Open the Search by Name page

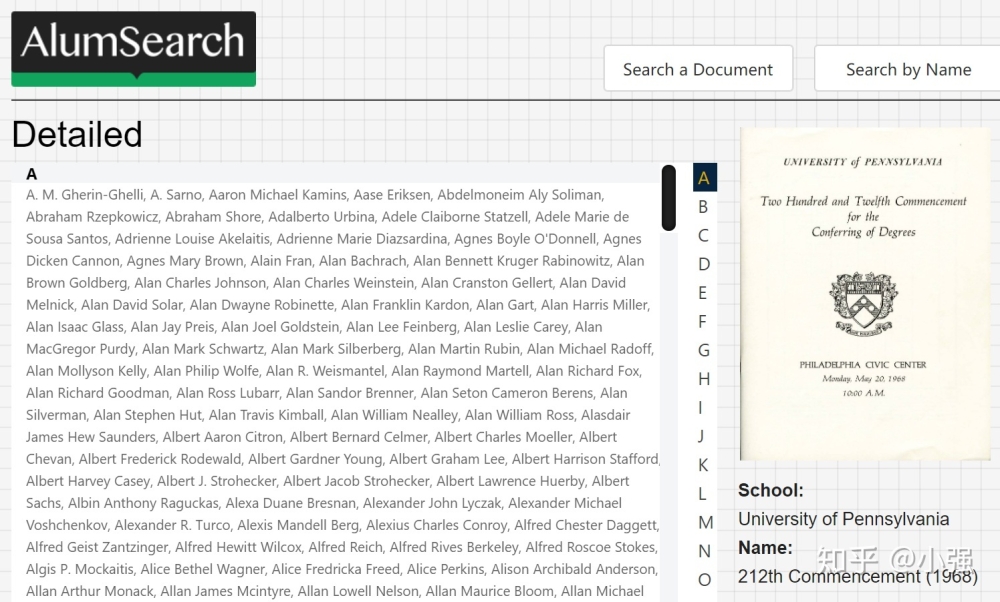click(x=908, y=68)
